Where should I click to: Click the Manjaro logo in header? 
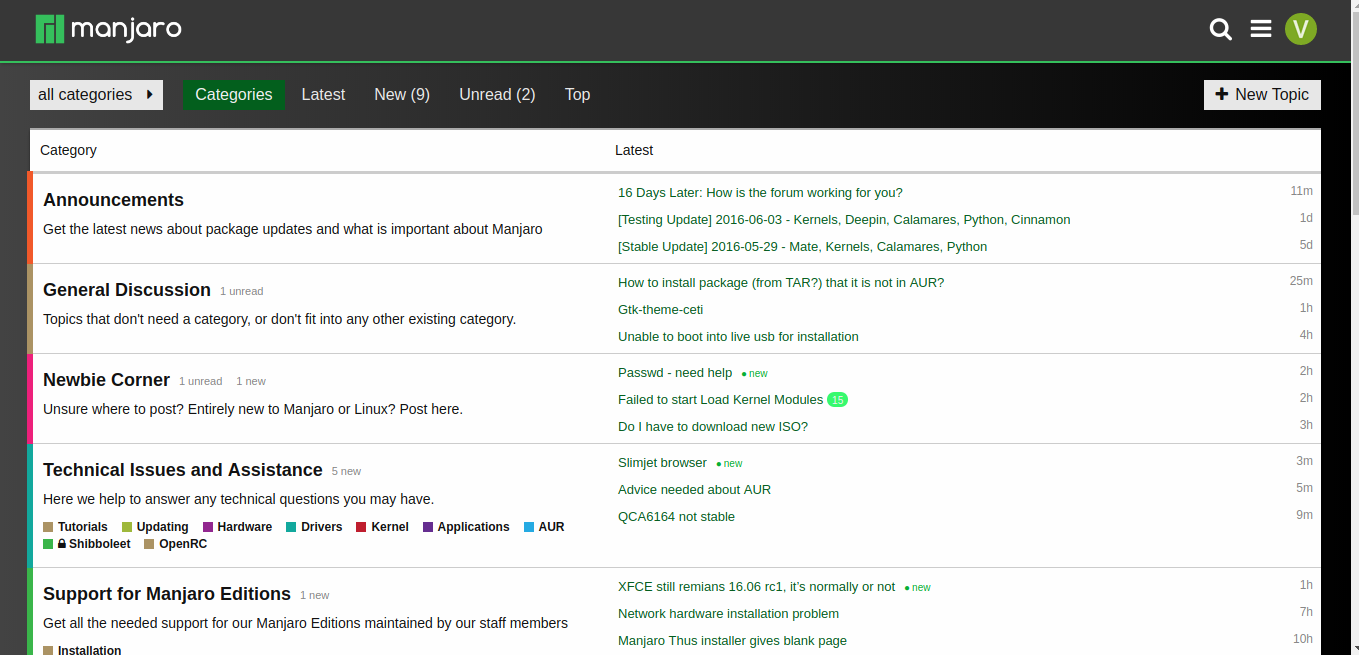[108, 29]
